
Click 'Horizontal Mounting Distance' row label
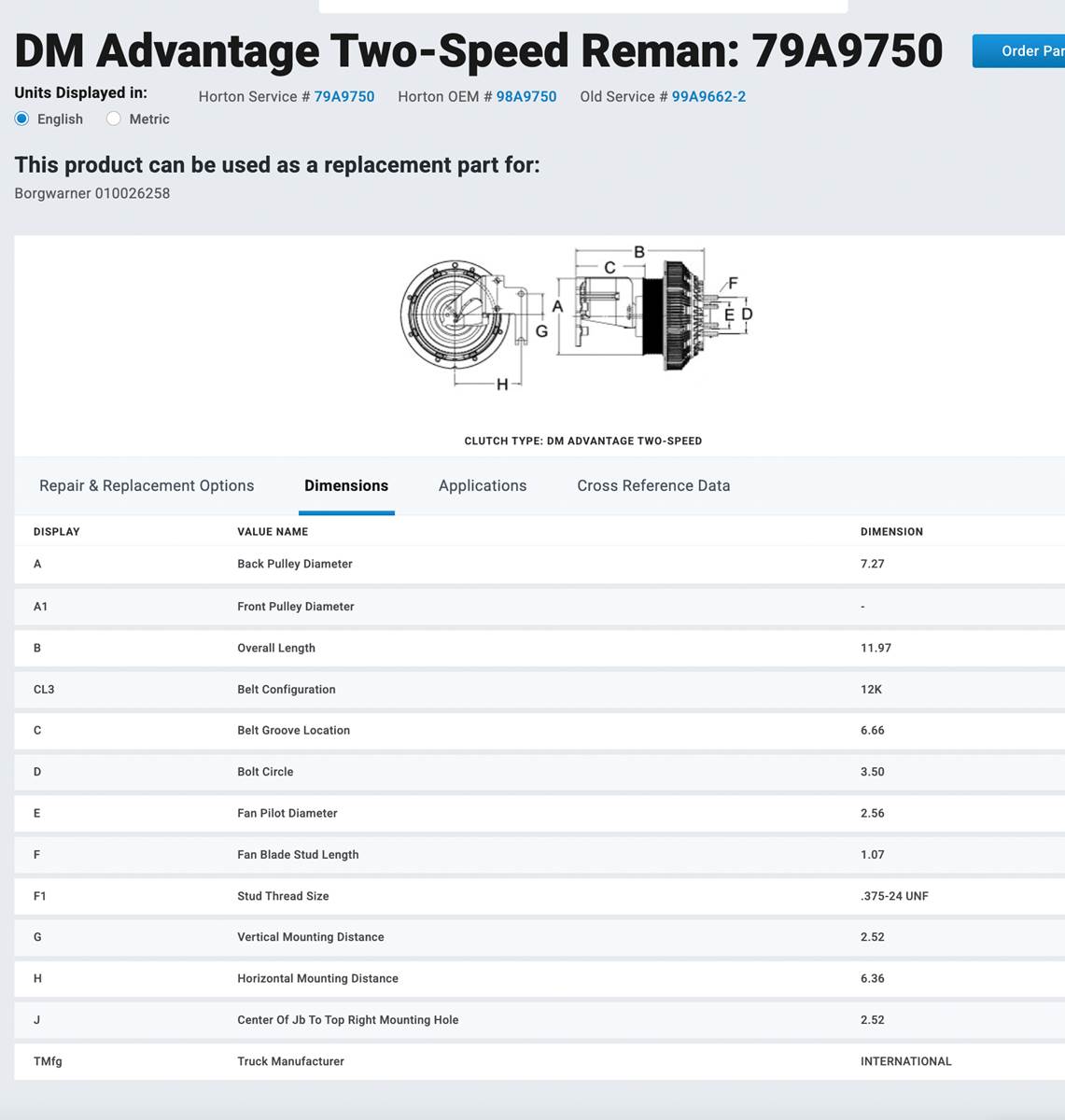[x=317, y=978]
